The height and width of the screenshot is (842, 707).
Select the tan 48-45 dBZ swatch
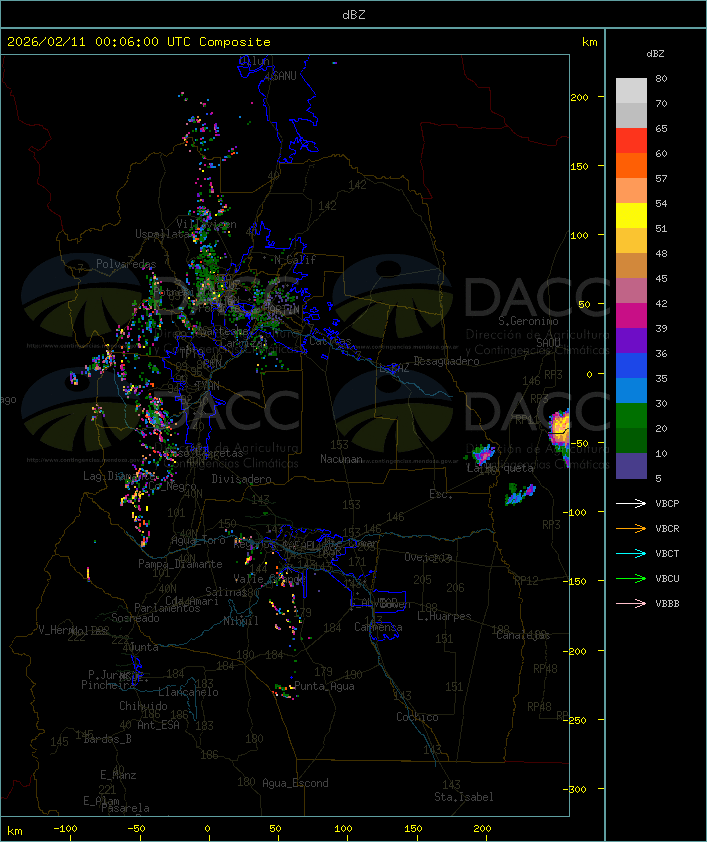pos(631,265)
